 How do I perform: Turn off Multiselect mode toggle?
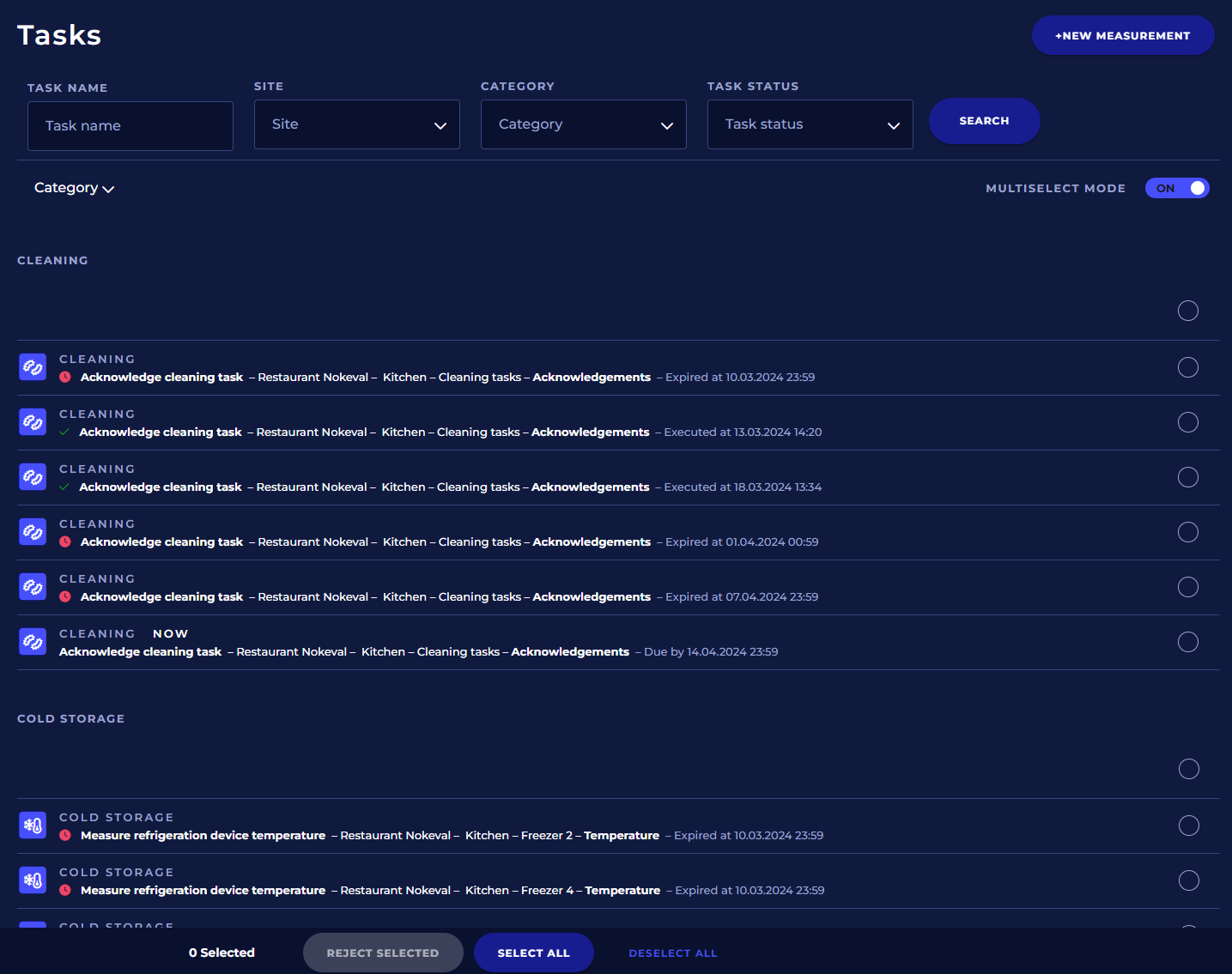point(1176,188)
